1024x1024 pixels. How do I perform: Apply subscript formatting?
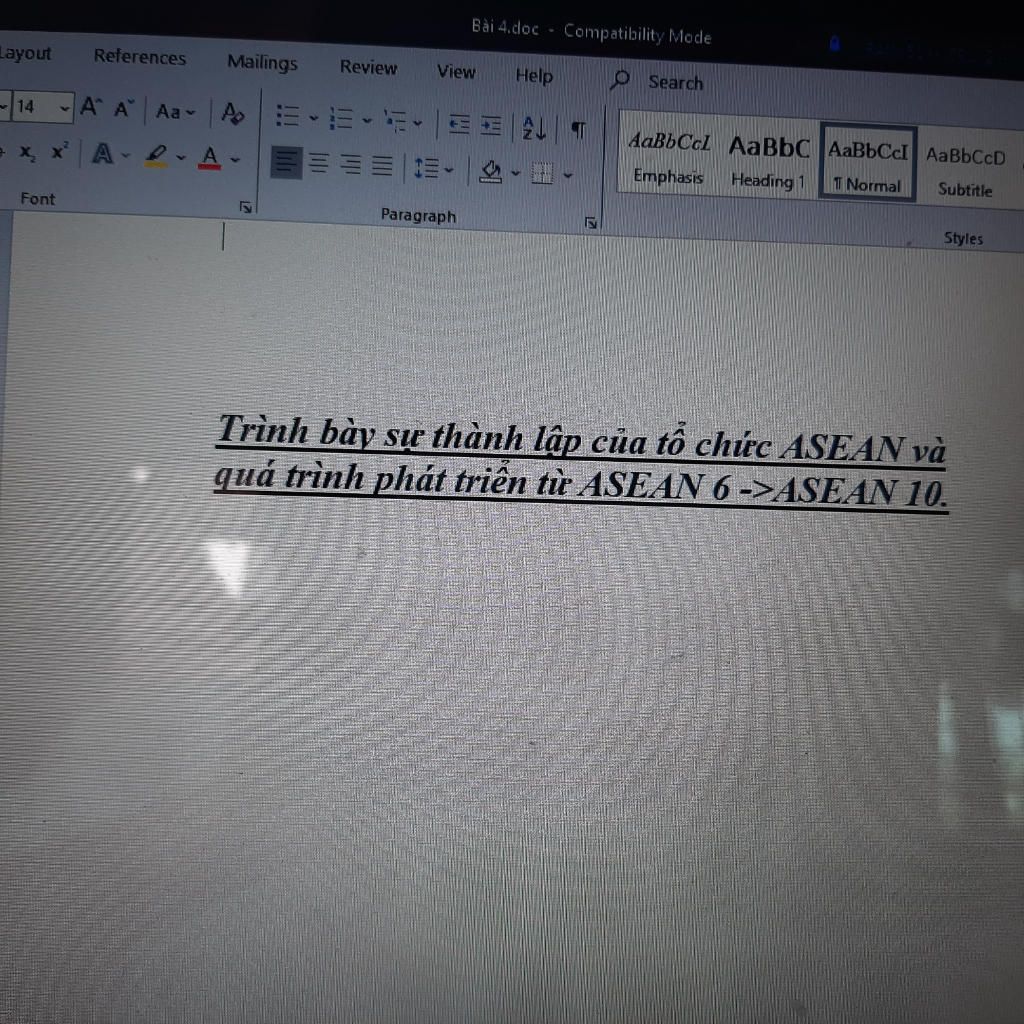click(x=27, y=153)
